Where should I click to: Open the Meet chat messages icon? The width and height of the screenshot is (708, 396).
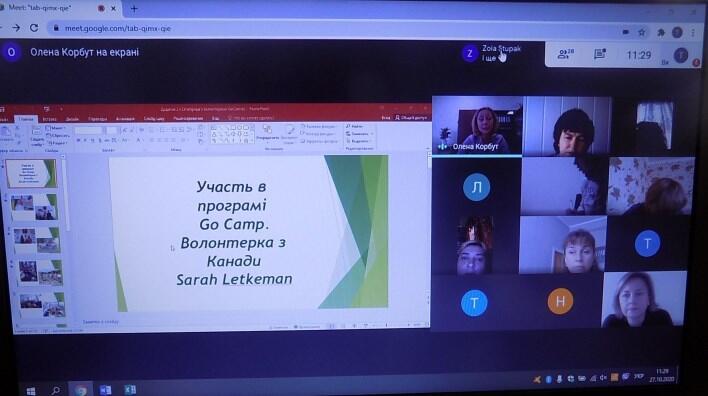(x=600, y=54)
